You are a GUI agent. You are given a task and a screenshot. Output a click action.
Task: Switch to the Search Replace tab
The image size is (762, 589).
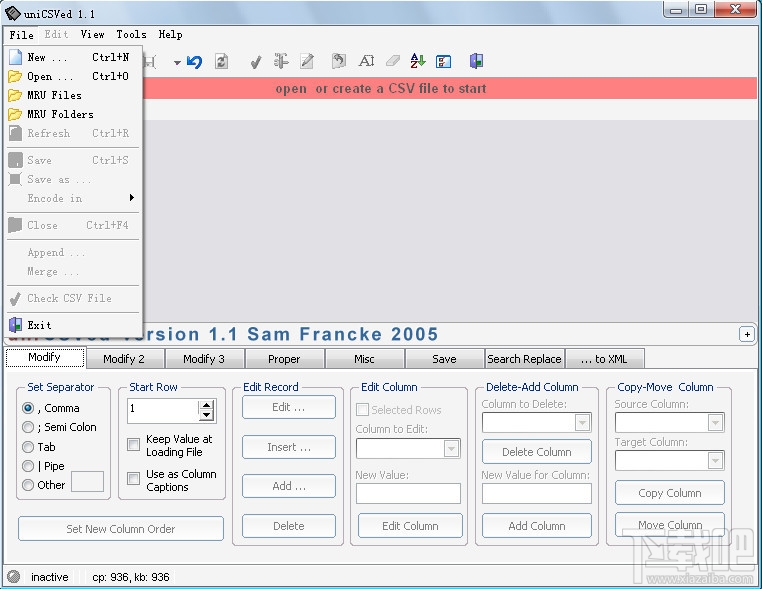click(x=524, y=359)
